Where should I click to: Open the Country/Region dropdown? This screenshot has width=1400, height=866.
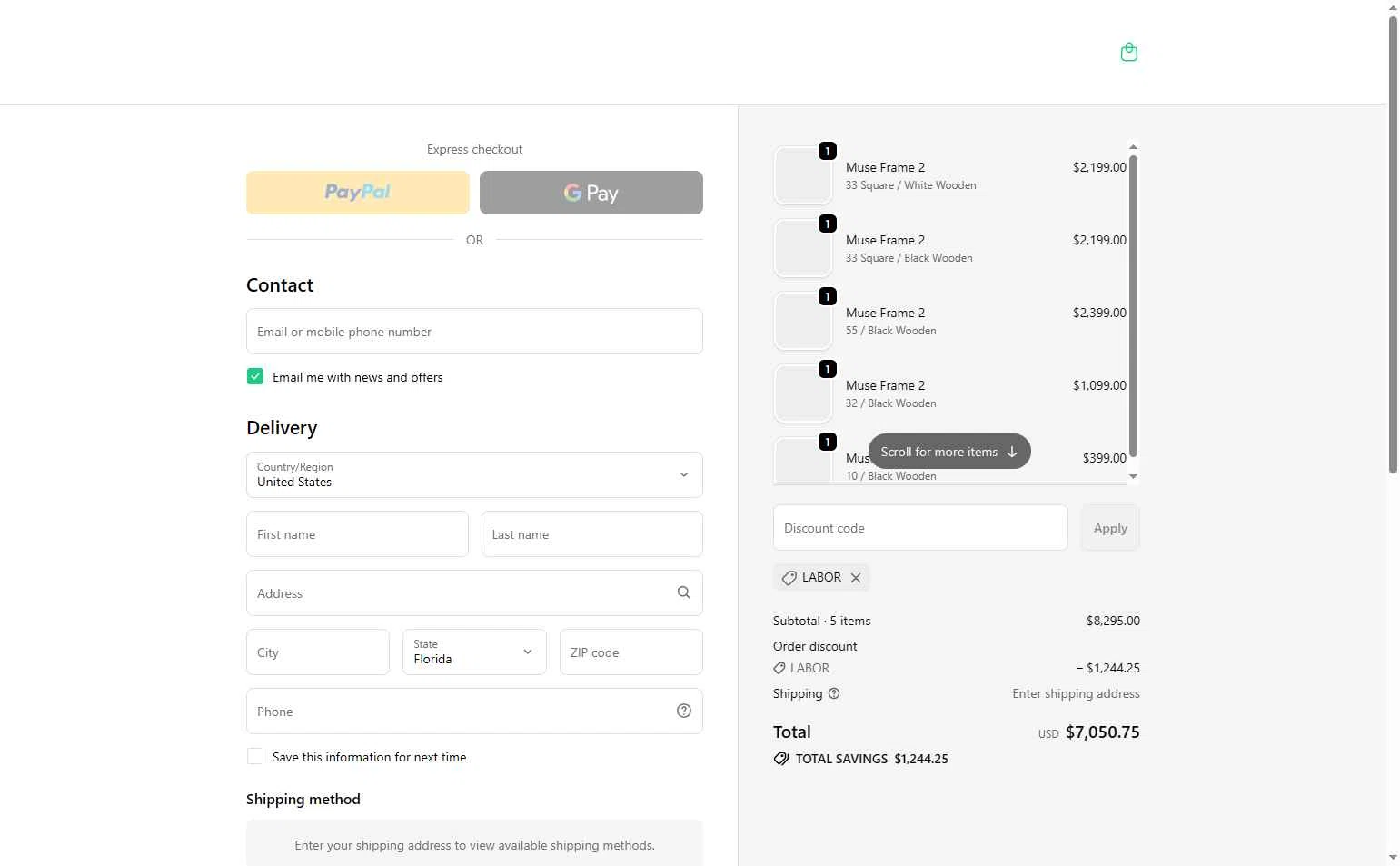[x=474, y=474]
